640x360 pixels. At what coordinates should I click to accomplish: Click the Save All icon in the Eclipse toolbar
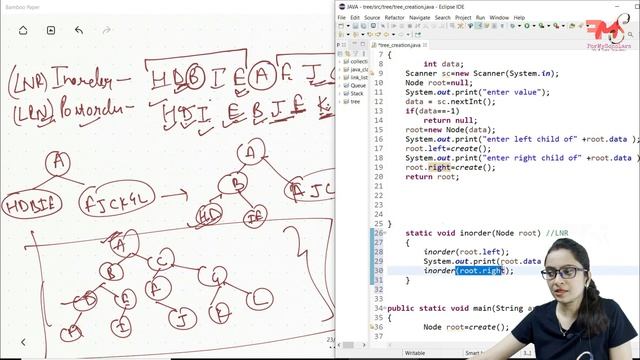pos(364,26)
